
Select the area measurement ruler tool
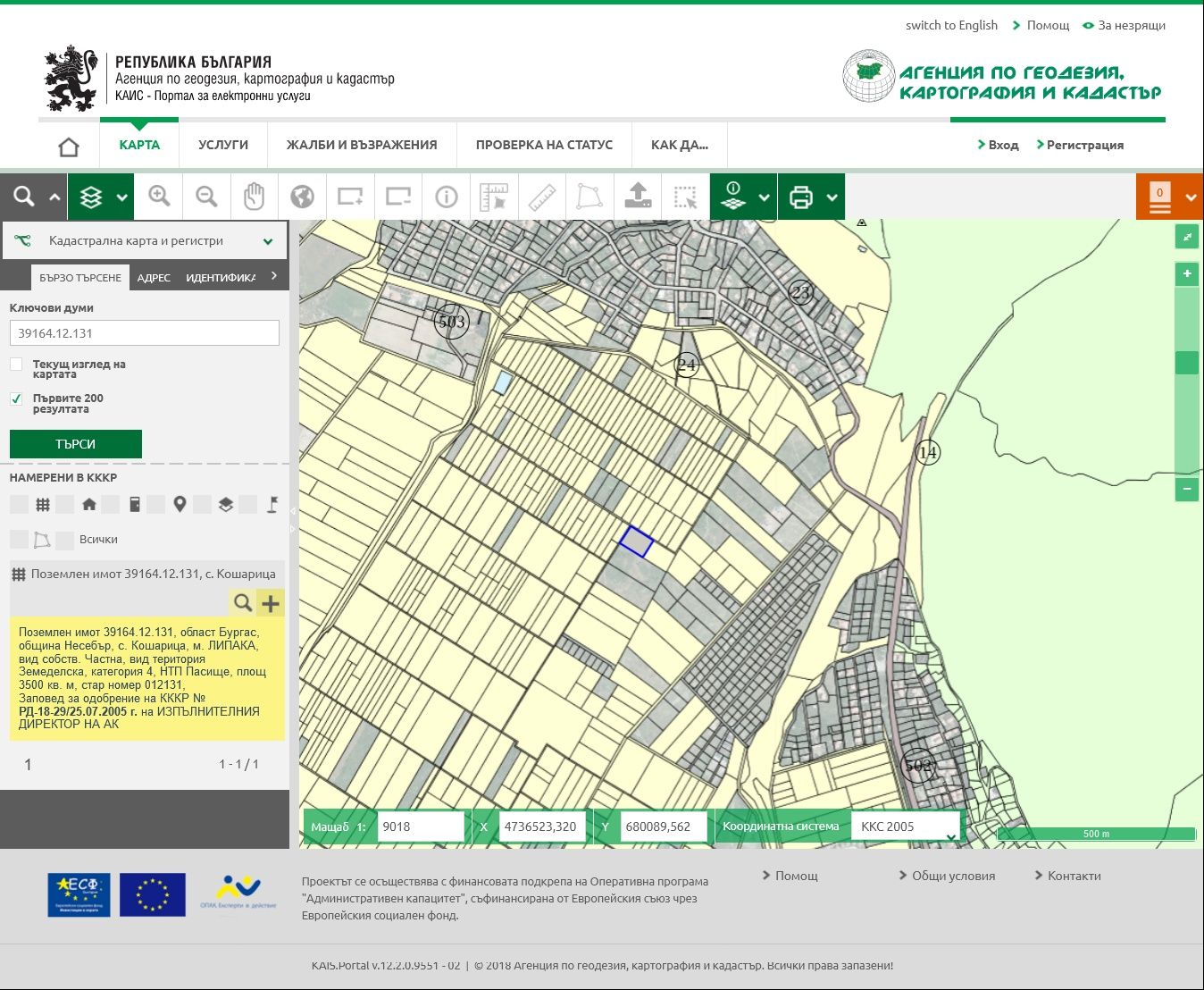pos(494,197)
